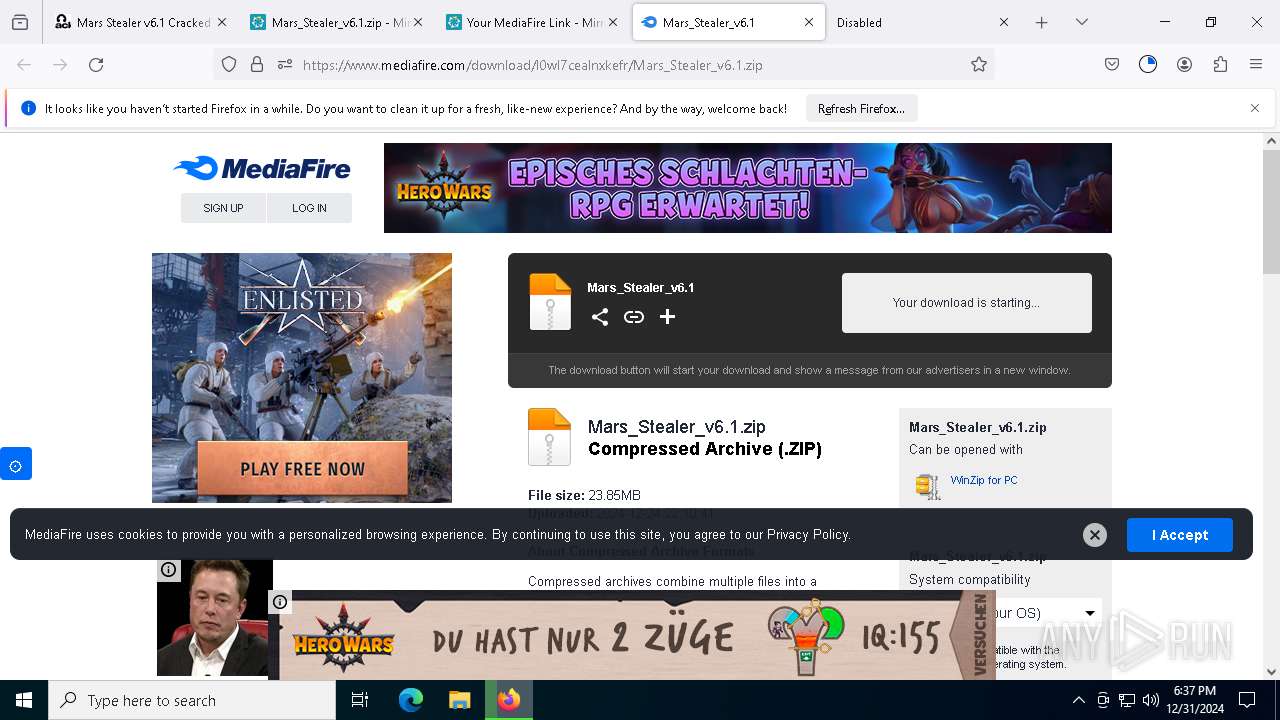Open volume control in system tray
This screenshot has height=720, width=1280.
pyautogui.click(x=1150, y=700)
